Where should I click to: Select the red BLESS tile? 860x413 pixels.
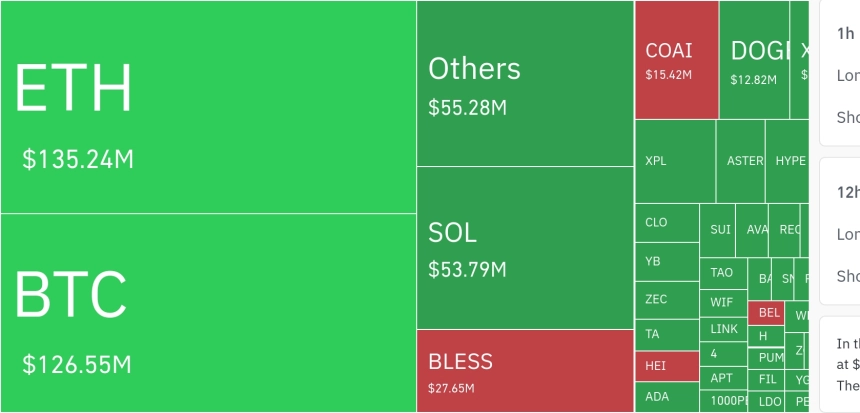pyautogui.click(x=525, y=370)
